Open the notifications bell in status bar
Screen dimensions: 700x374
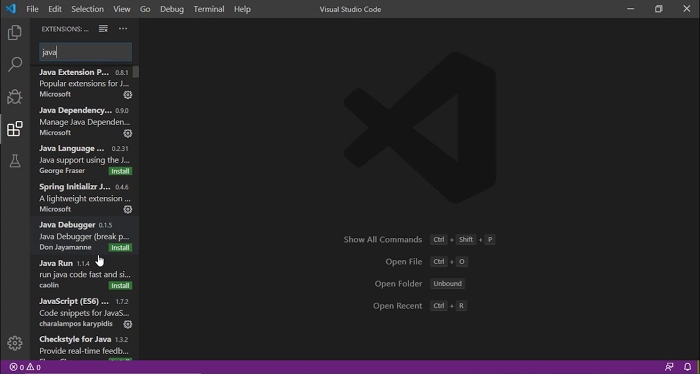click(x=688, y=367)
